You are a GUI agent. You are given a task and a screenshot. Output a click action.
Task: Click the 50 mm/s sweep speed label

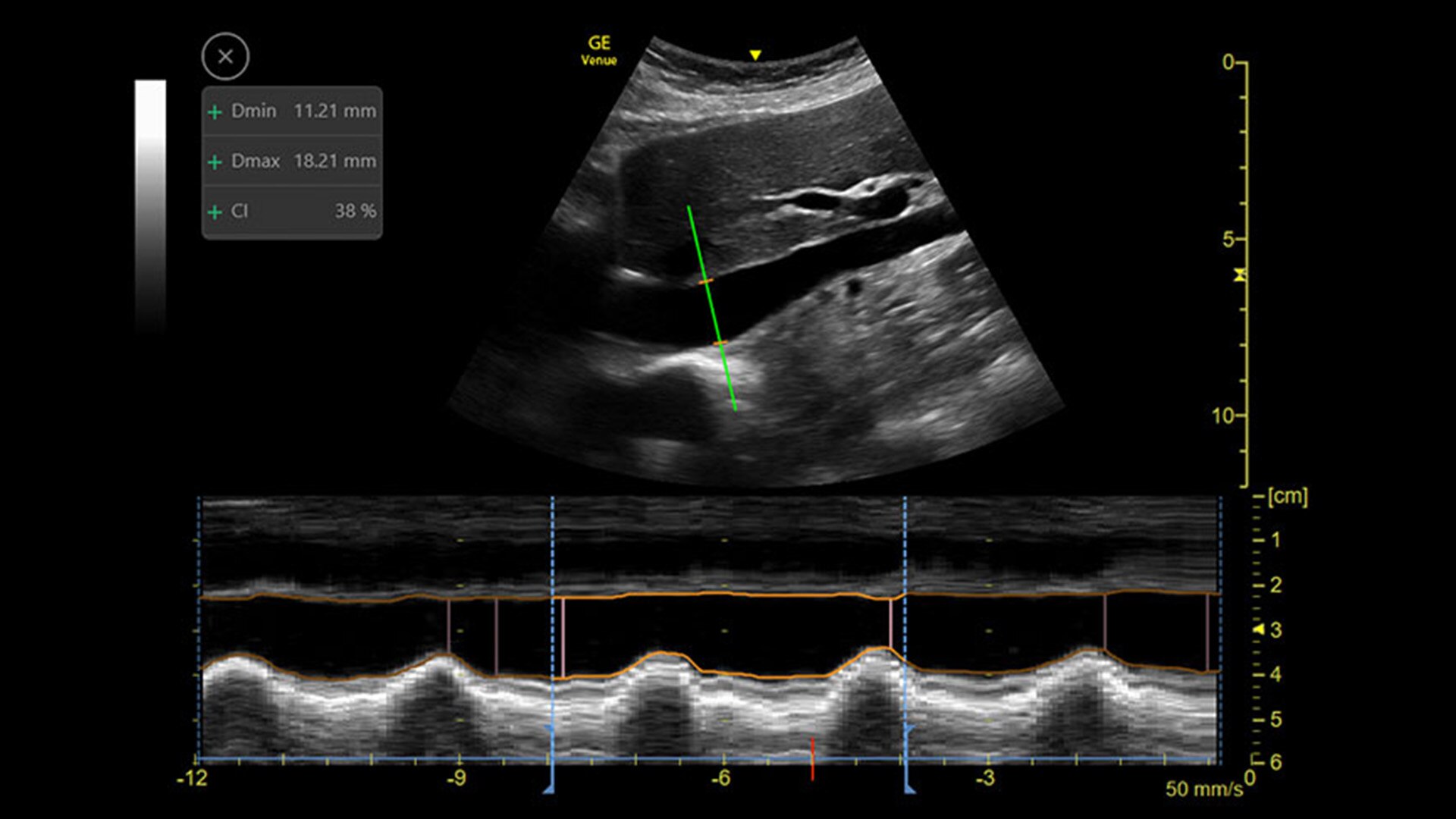[1203, 789]
